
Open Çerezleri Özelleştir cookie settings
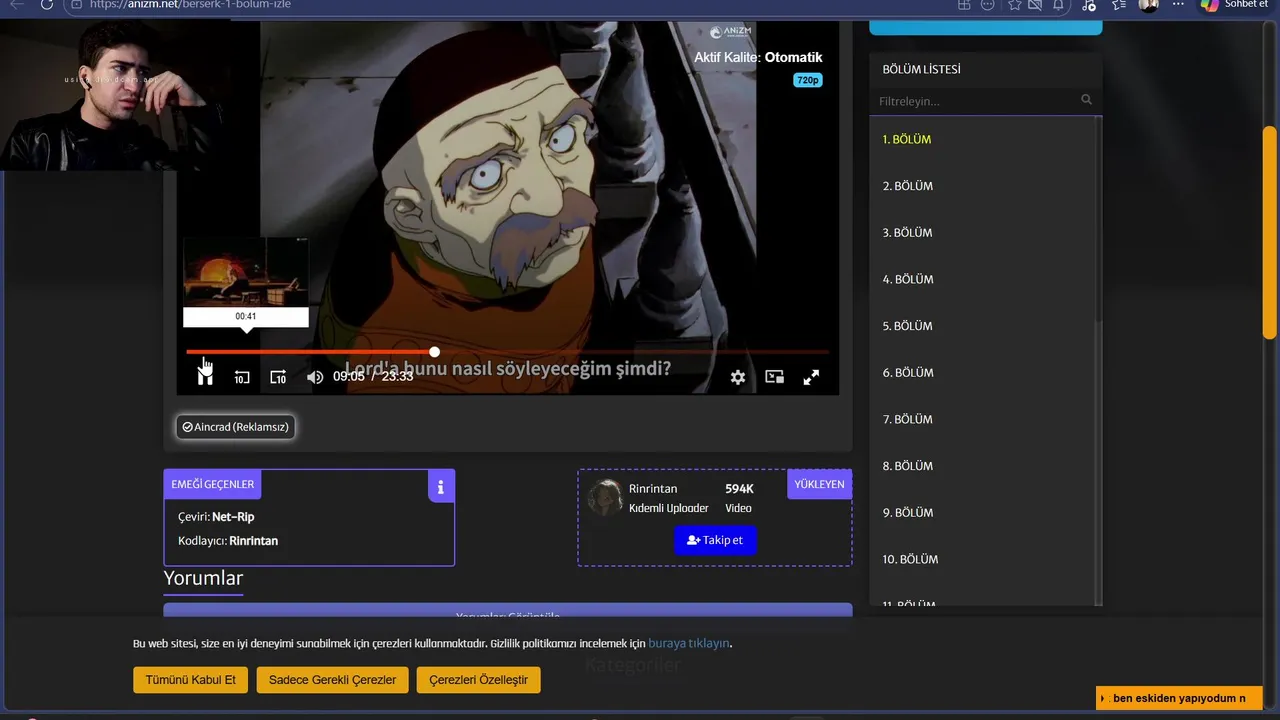(x=478, y=680)
